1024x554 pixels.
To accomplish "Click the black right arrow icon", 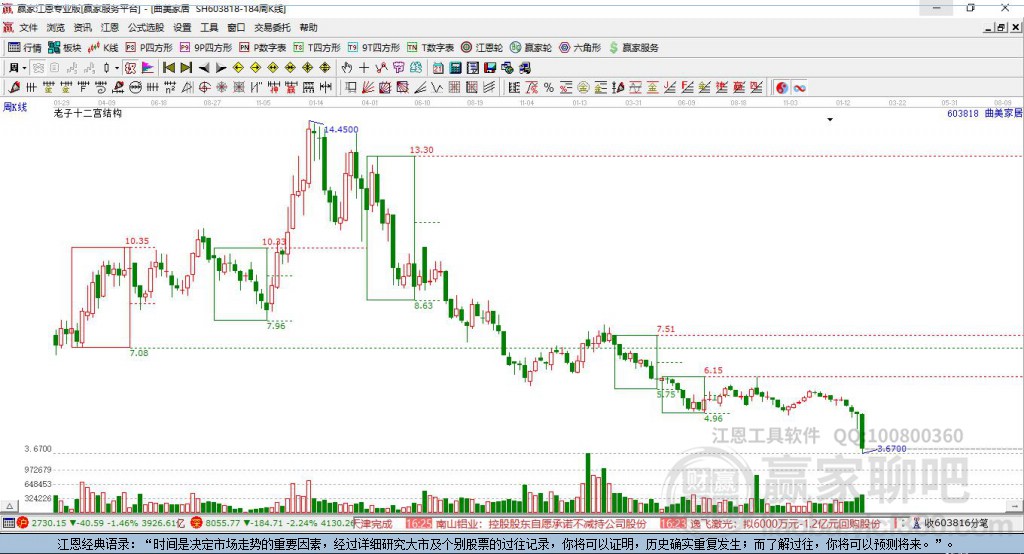I will pos(221,68).
